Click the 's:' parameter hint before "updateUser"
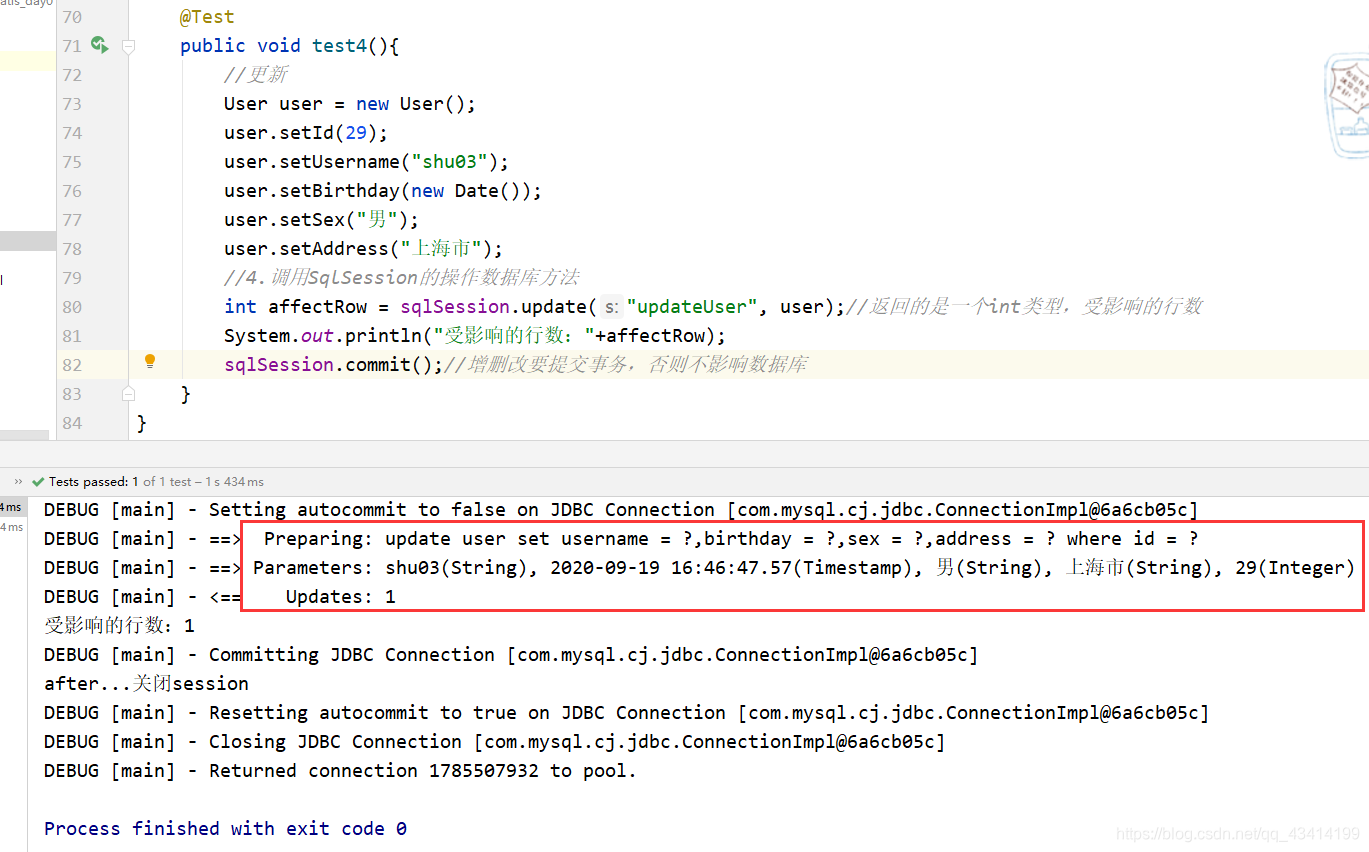This screenshot has width=1369, height=852. point(612,307)
